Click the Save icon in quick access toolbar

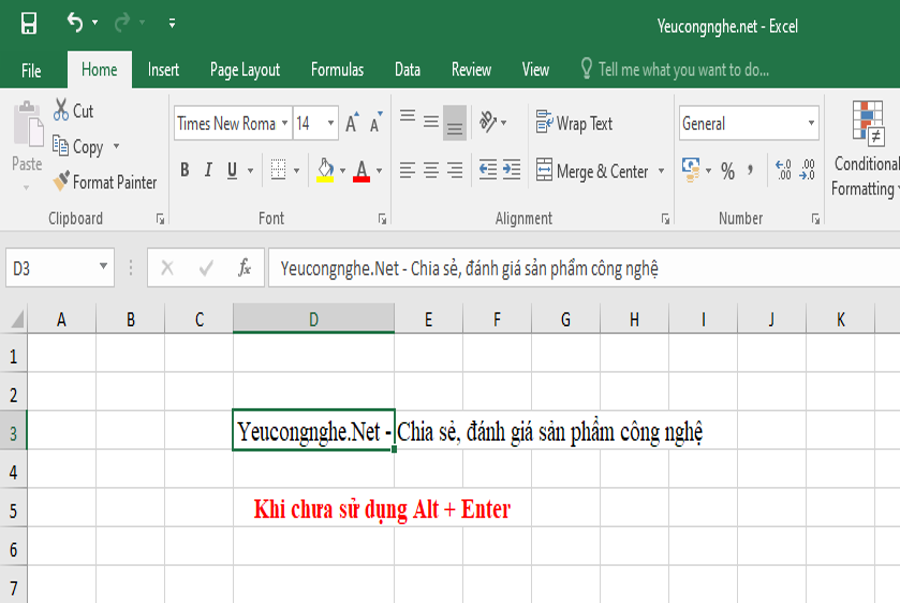tap(29, 24)
